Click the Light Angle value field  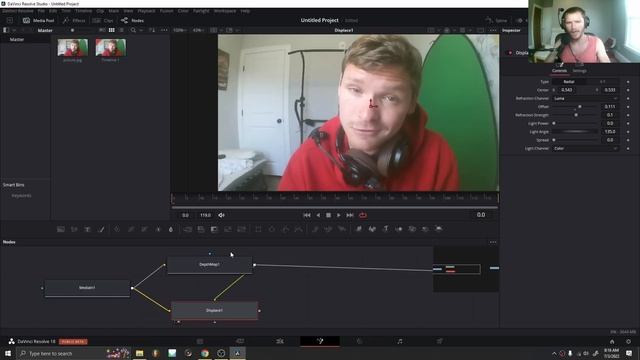pyautogui.click(x=610, y=132)
